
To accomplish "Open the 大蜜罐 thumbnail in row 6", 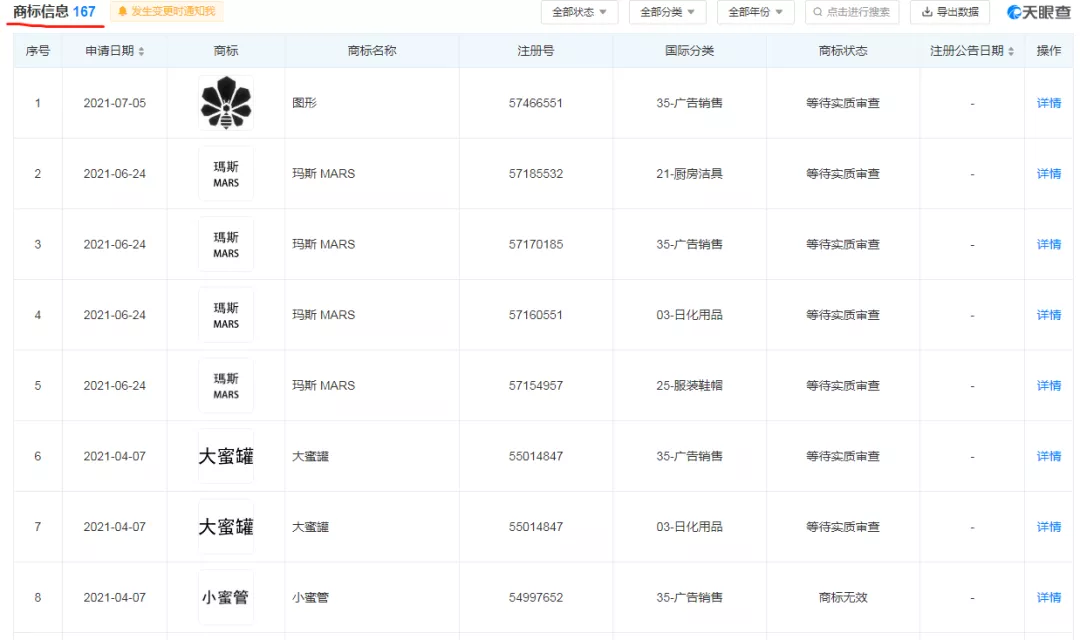I will pos(226,456).
